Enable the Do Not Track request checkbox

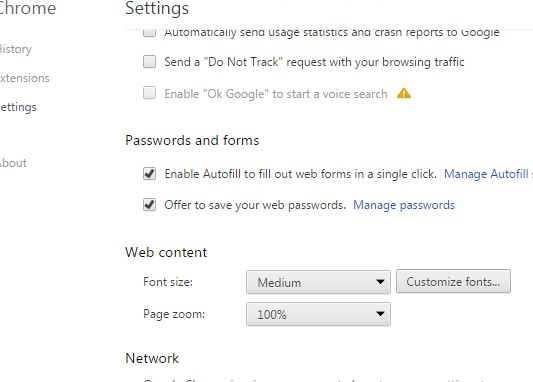coord(150,62)
